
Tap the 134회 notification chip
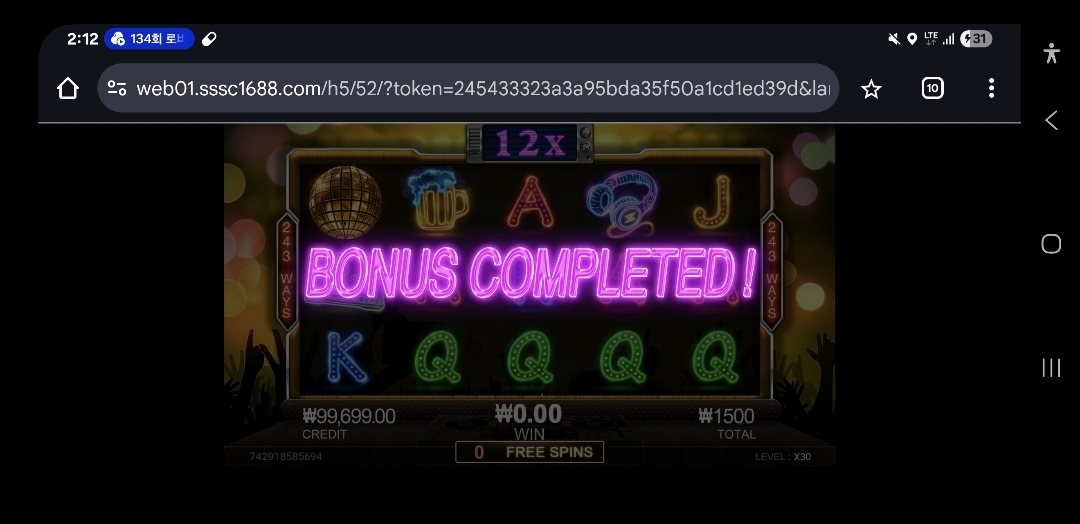tap(149, 39)
